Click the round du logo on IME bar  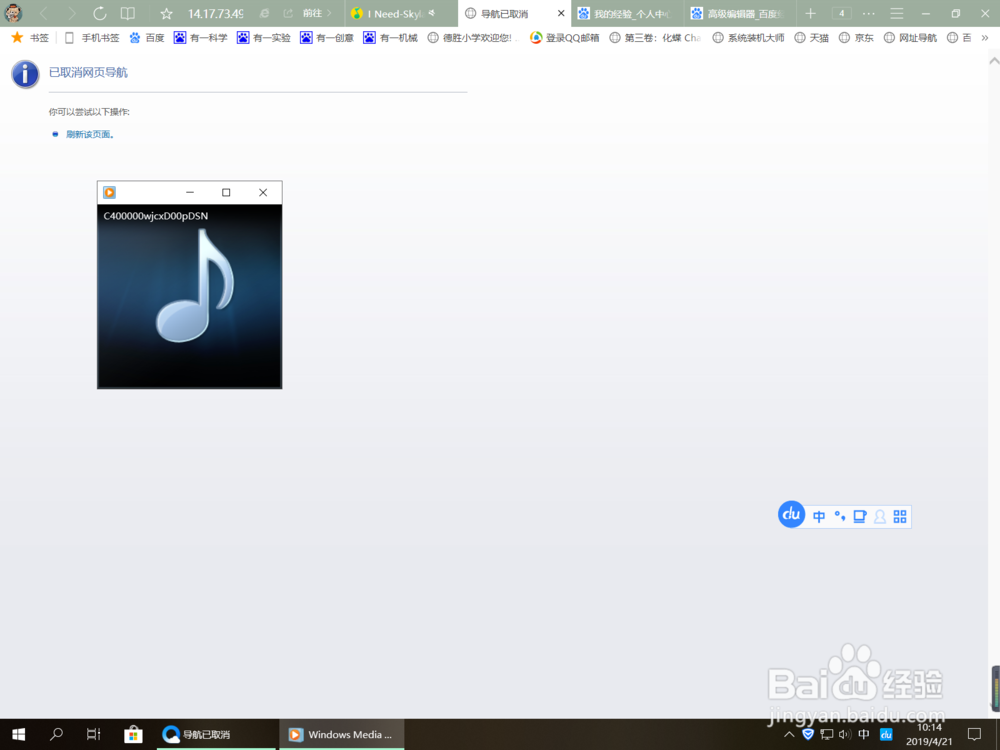point(791,515)
